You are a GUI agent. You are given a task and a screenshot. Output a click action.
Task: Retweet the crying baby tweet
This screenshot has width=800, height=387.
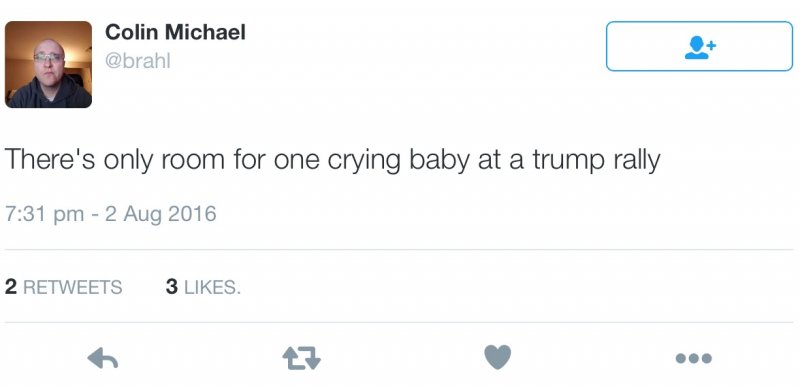[301, 358]
